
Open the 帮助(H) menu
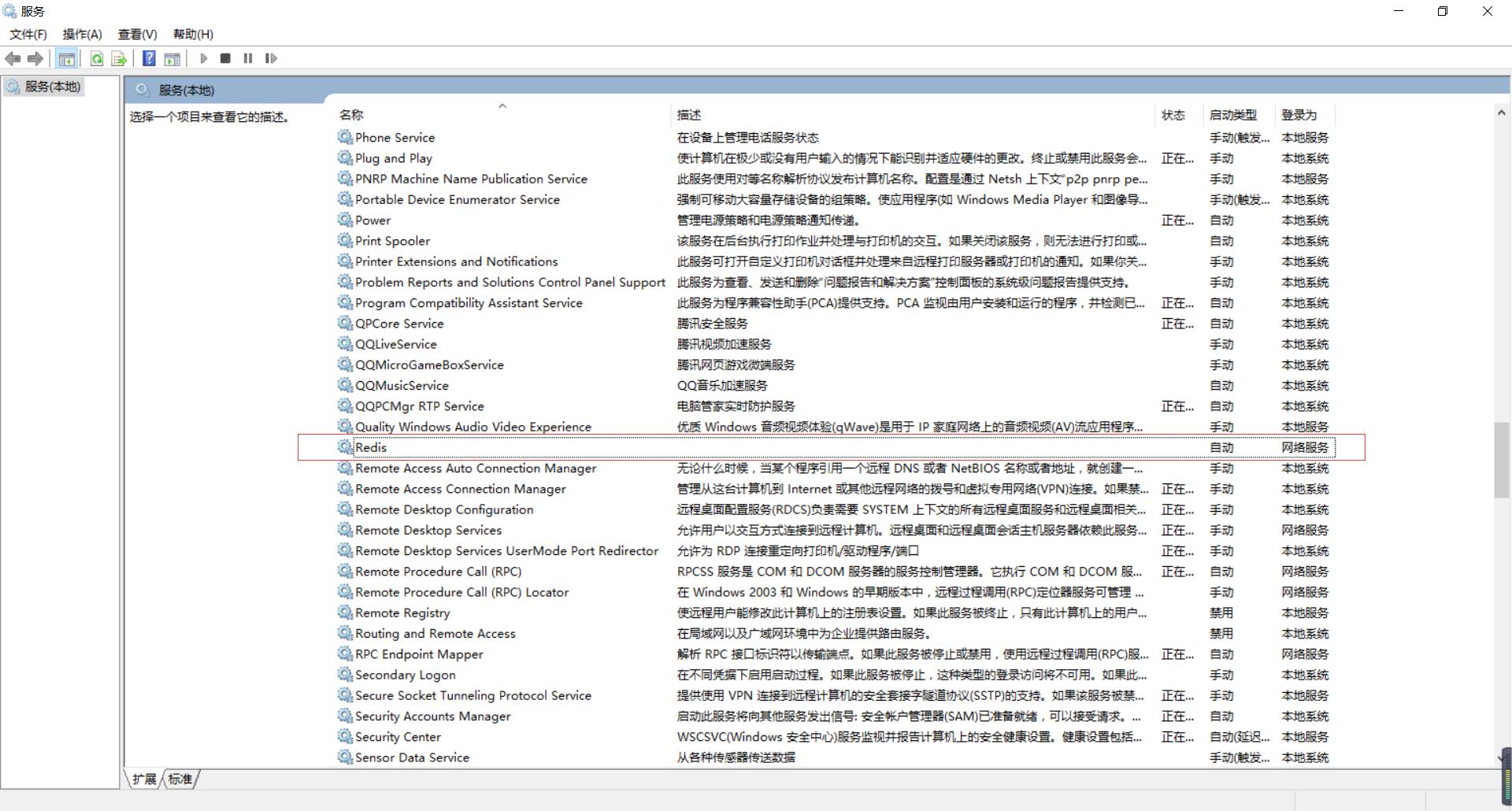(193, 34)
